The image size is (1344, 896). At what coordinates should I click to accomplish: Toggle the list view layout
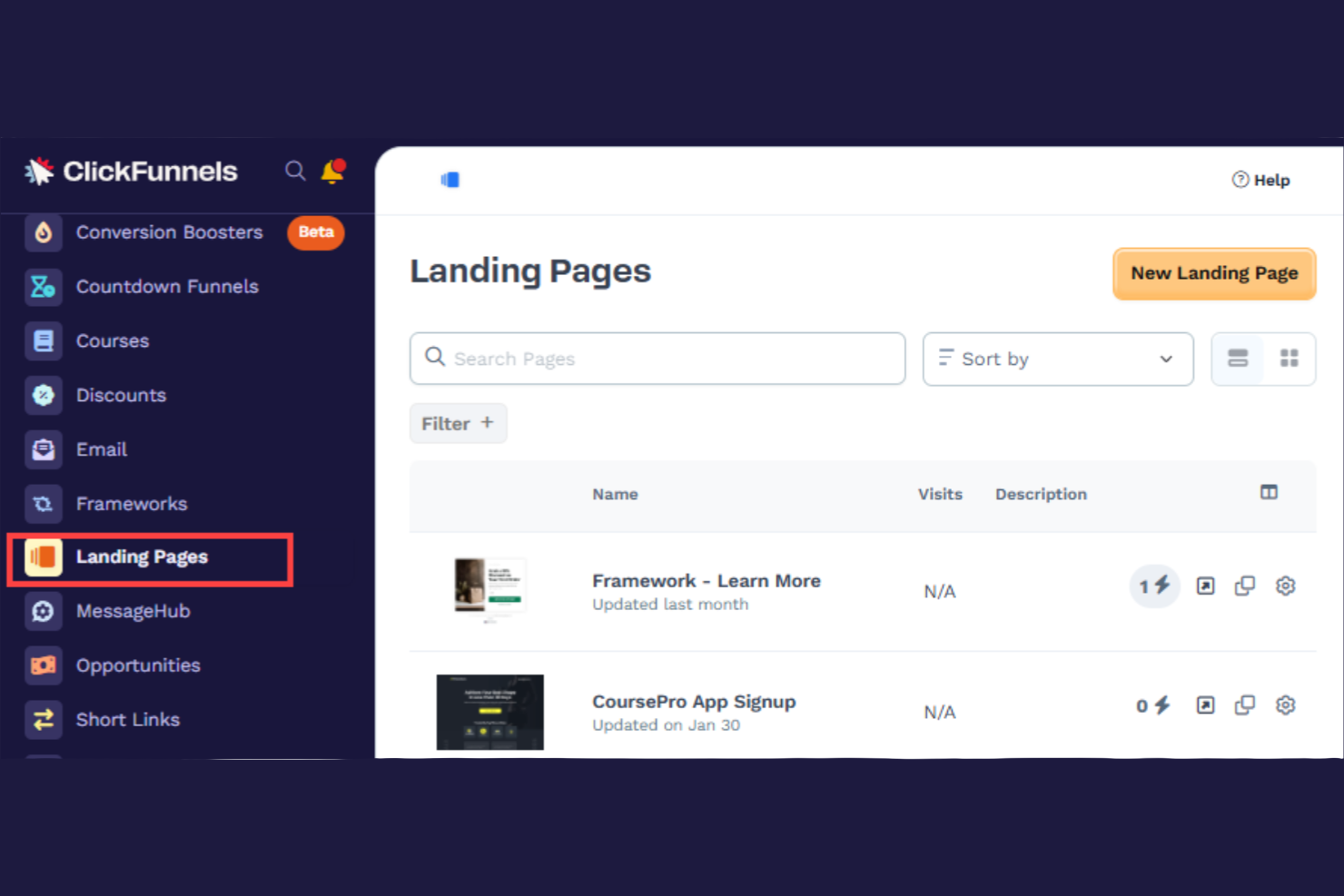[x=1238, y=359]
